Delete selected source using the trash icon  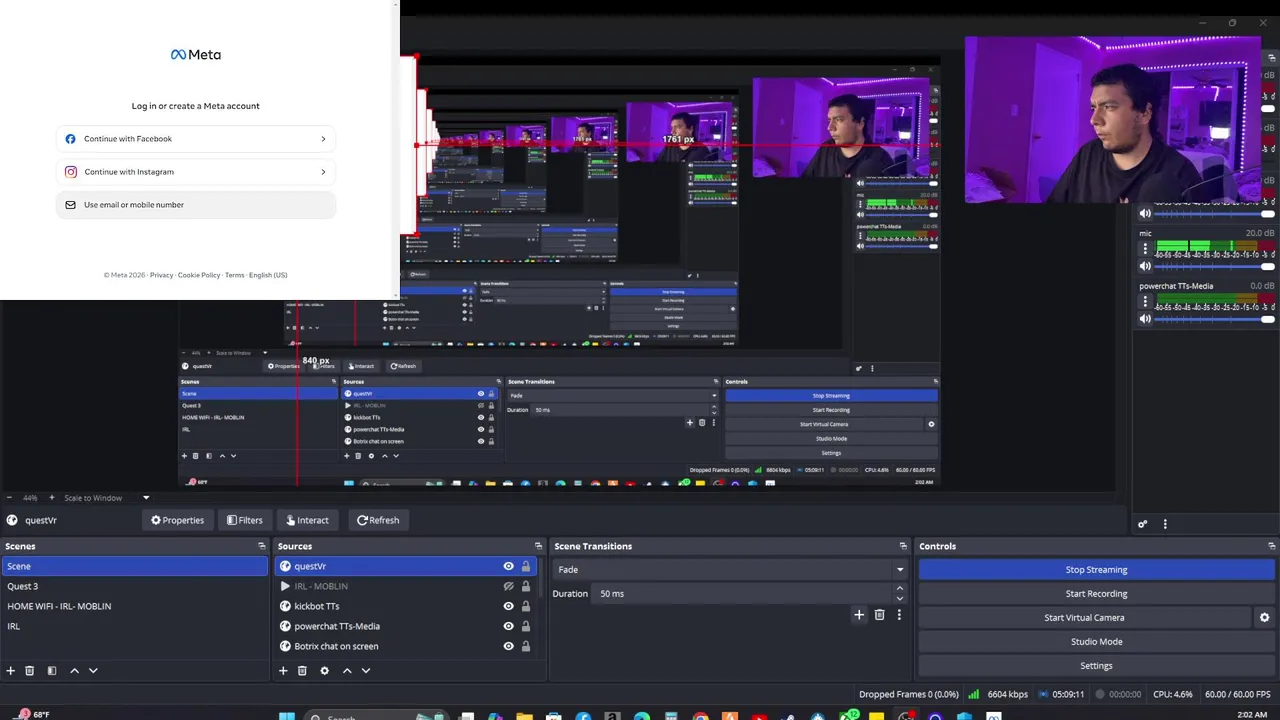coord(302,671)
